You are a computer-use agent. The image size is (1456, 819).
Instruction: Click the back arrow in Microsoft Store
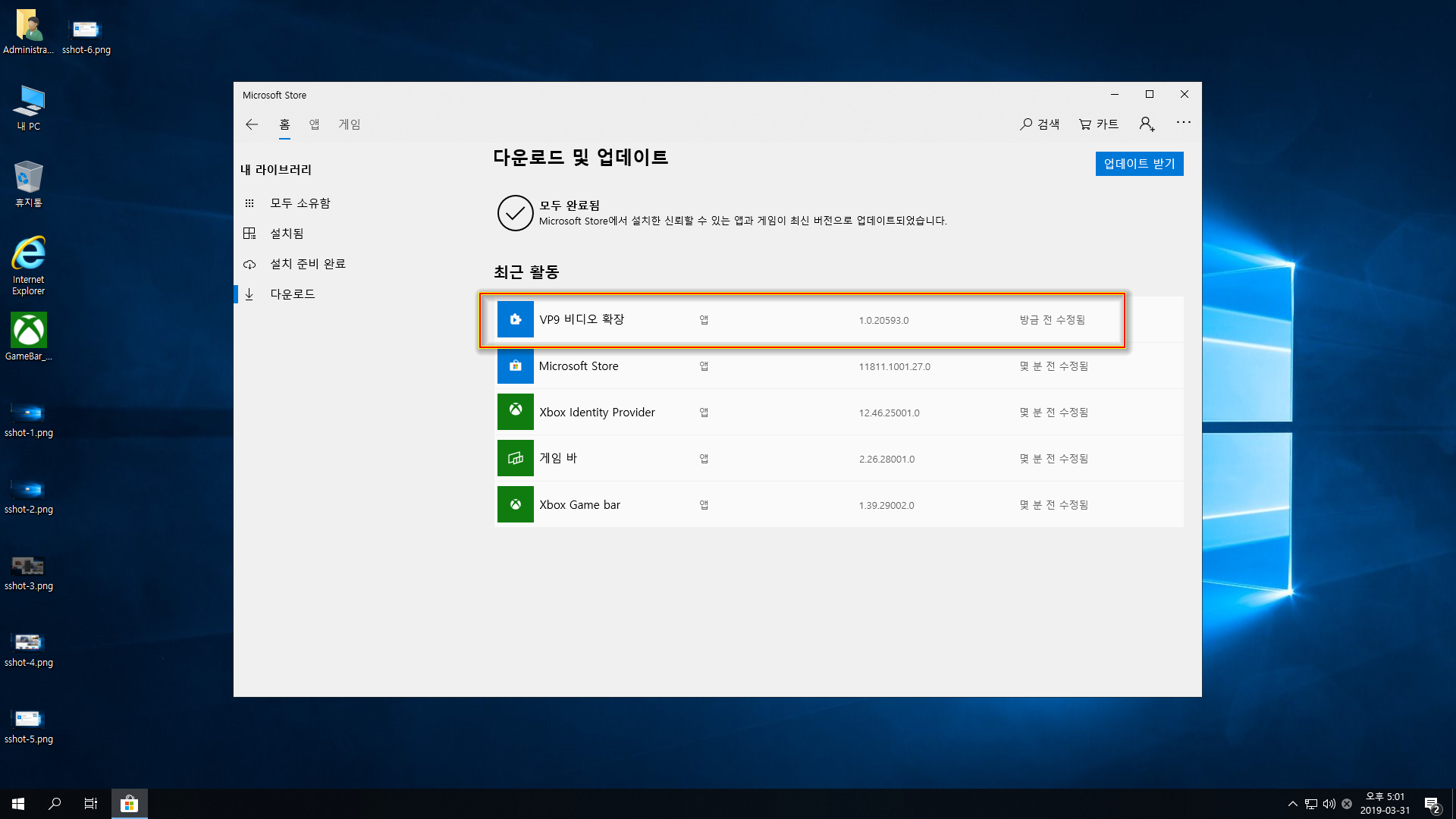pyautogui.click(x=252, y=124)
